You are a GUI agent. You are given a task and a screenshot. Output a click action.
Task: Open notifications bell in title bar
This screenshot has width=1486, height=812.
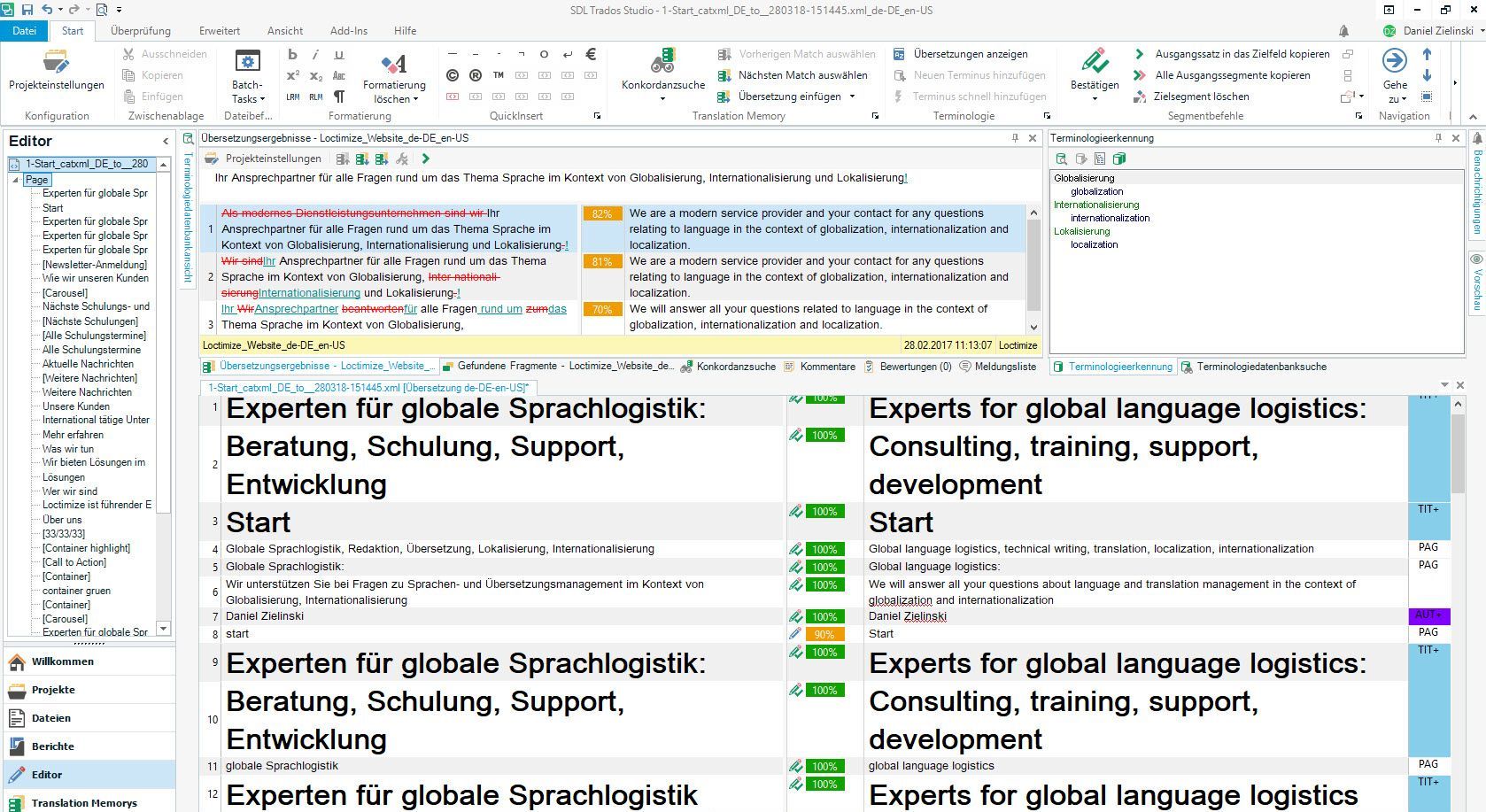pyautogui.click(x=1343, y=31)
